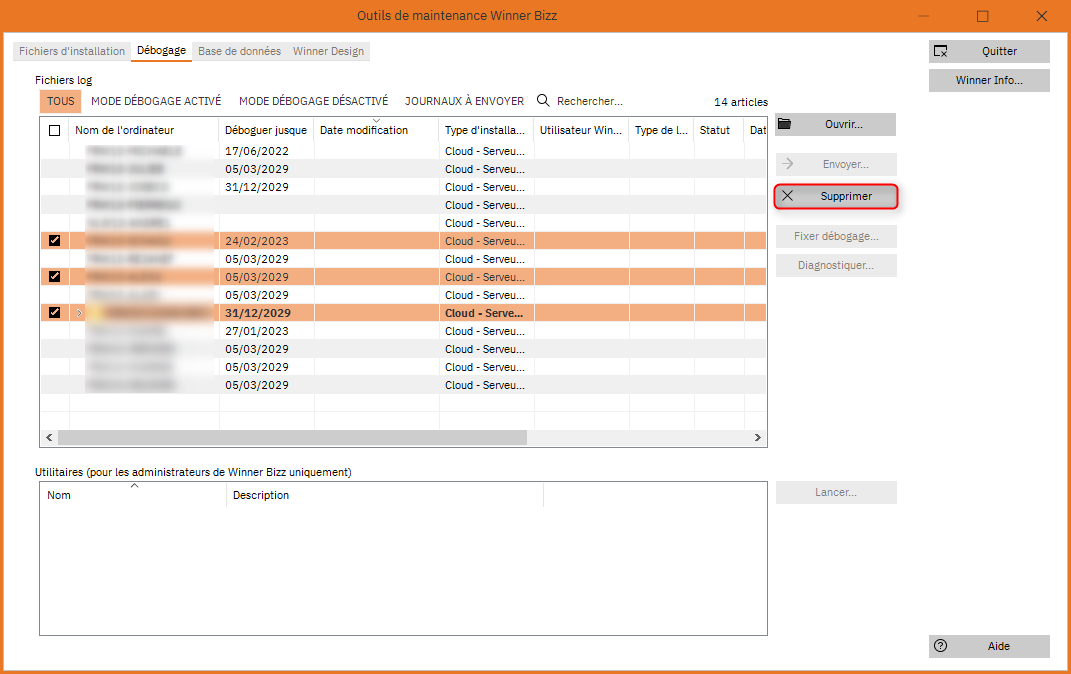The height and width of the screenshot is (674, 1071).
Task: Uncheck the bold 31/12/2029 row checkbox
Action: pos(55,313)
